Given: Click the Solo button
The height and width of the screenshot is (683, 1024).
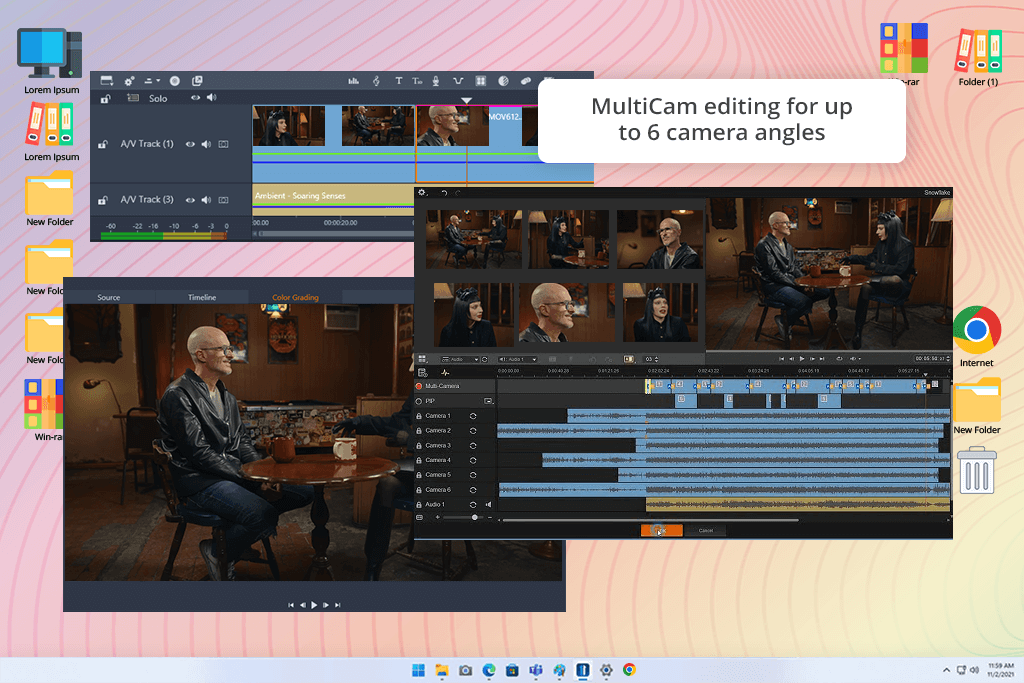Looking at the screenshot, I should click(158, 98).
